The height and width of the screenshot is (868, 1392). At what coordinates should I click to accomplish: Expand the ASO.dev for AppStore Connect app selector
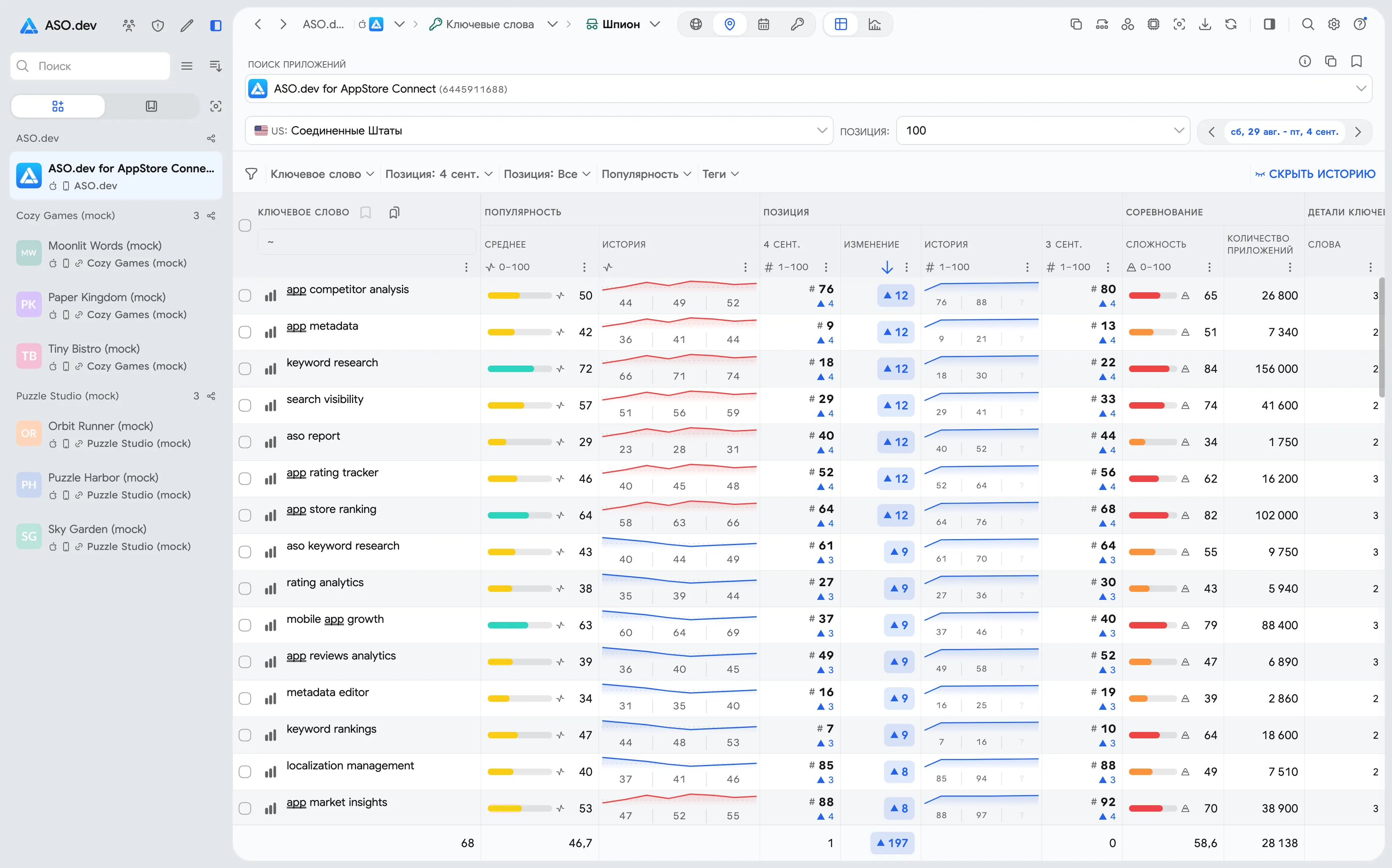pos(808,89)
